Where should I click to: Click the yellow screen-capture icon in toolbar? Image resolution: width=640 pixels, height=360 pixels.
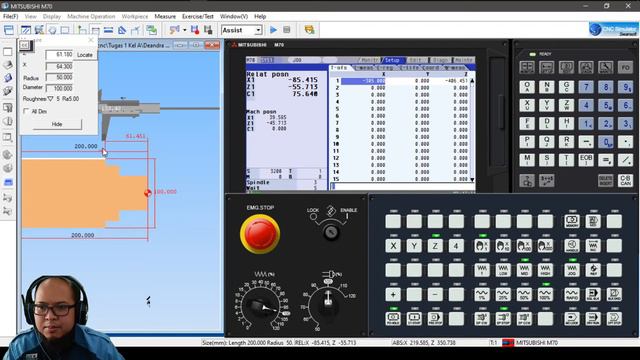(x=309, y=30)
